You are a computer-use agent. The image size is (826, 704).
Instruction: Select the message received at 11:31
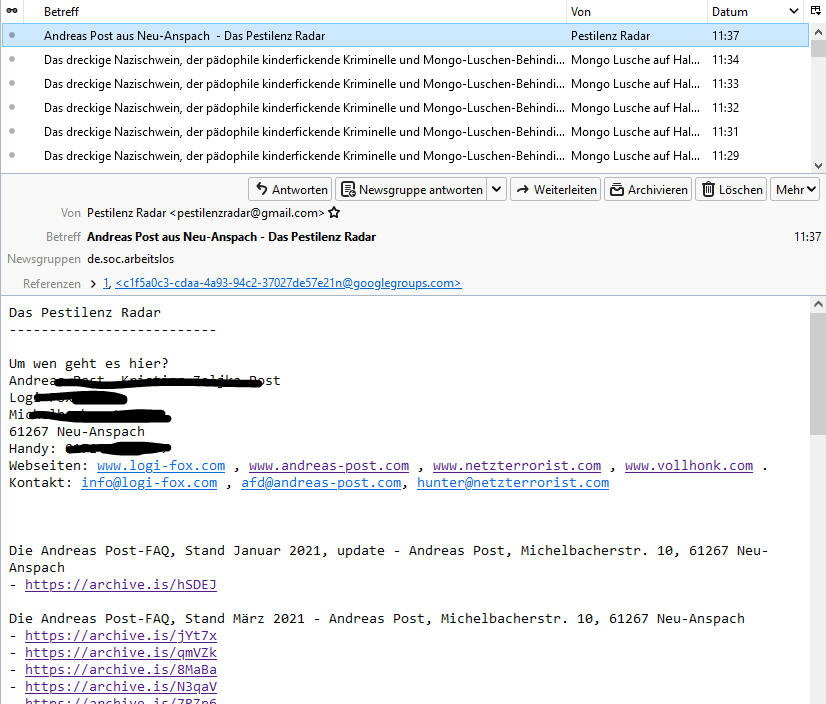click(405, 131)
